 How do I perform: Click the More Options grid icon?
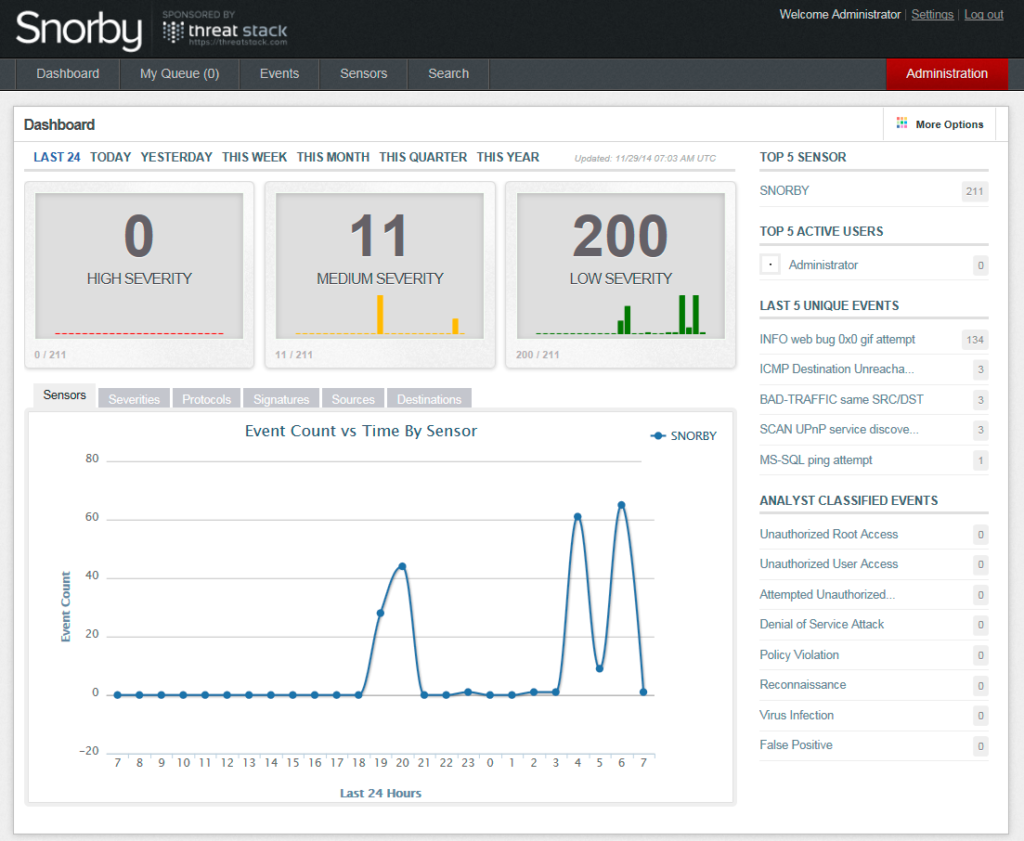902,123
